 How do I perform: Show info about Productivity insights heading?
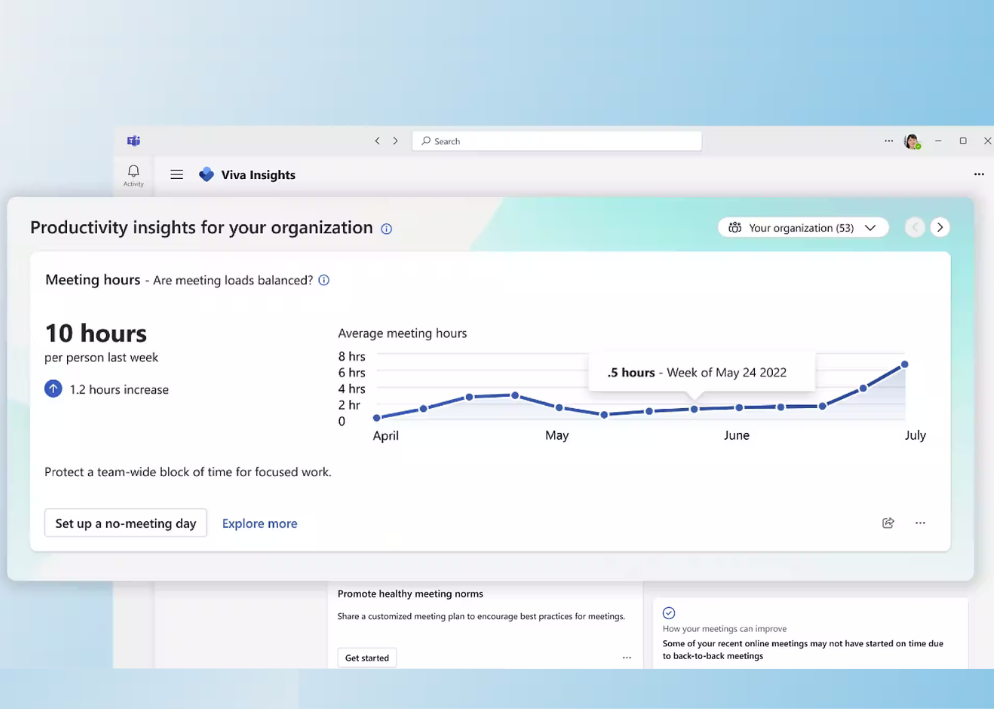coord(386,229)
